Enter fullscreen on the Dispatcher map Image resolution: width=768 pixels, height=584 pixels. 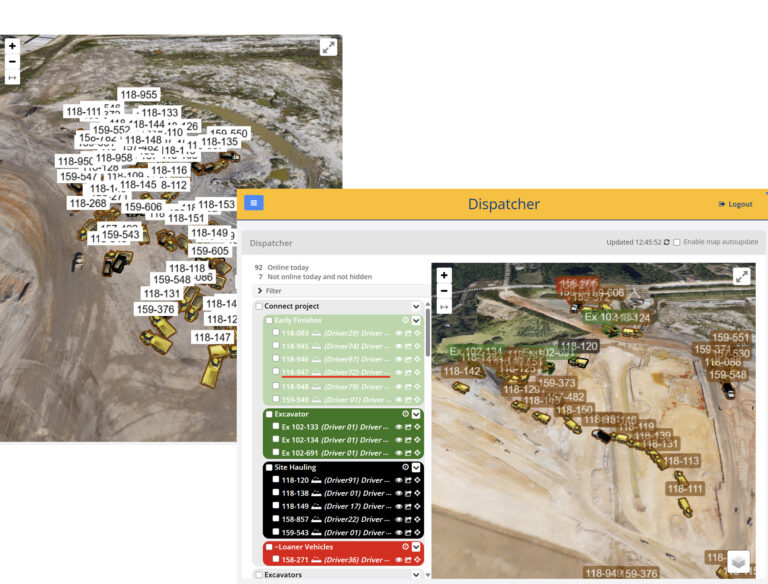point(742,276)
